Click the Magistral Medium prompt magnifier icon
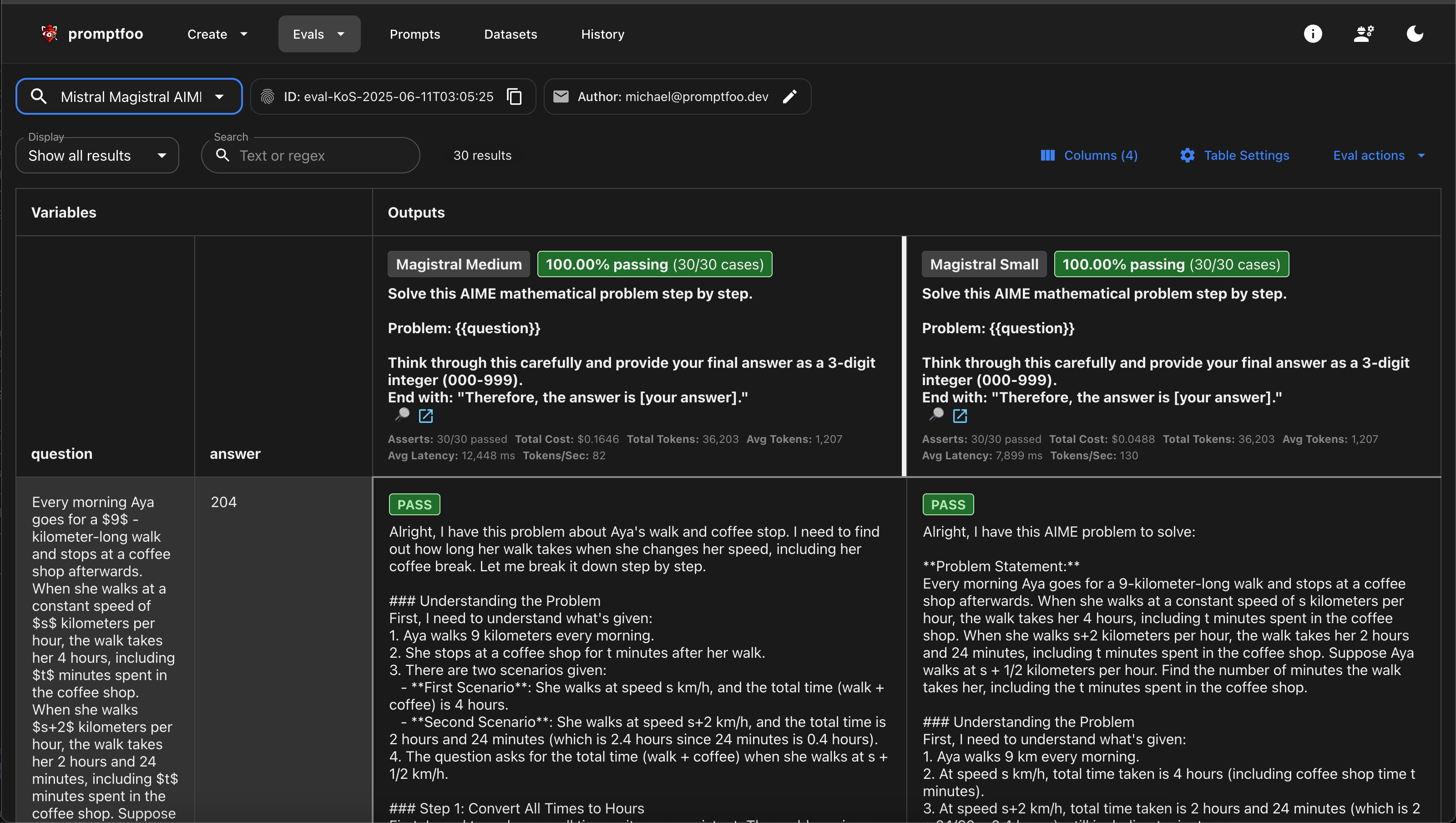1456x823 pixels. tap(402, 415)
